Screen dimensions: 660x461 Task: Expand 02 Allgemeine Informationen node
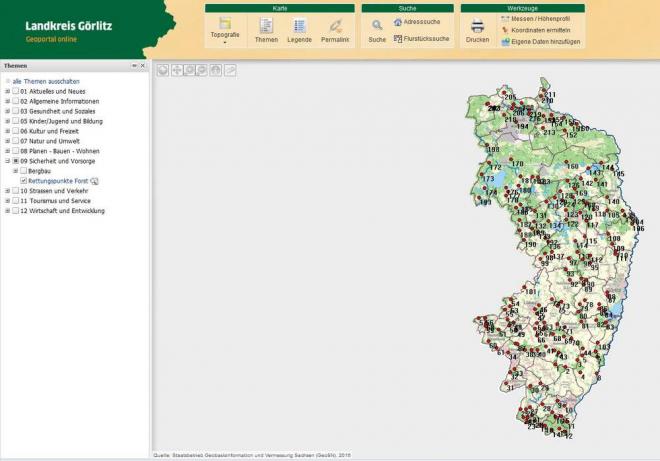coord(7,101)
